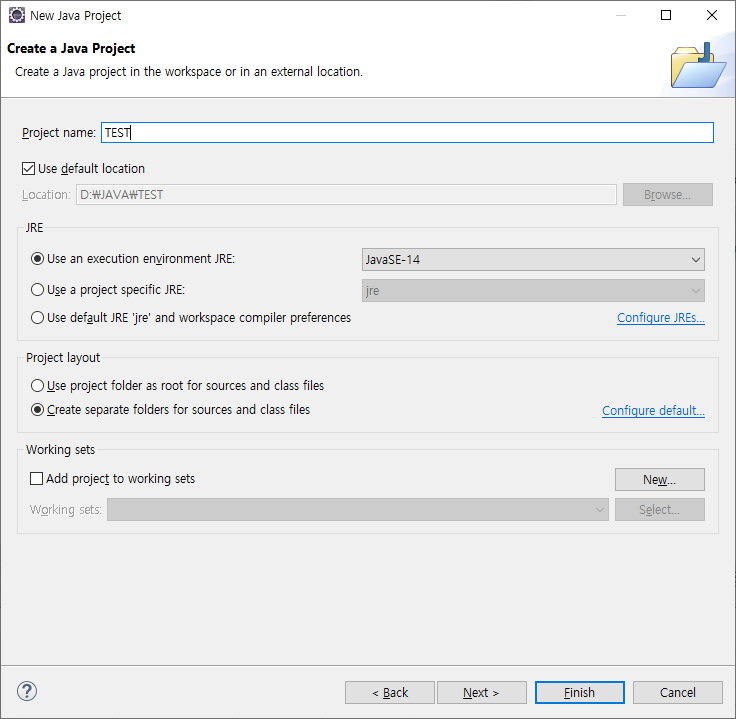
Task: Click the Location field showing D:\JAVA\TEST
Action: pos(346,194)
